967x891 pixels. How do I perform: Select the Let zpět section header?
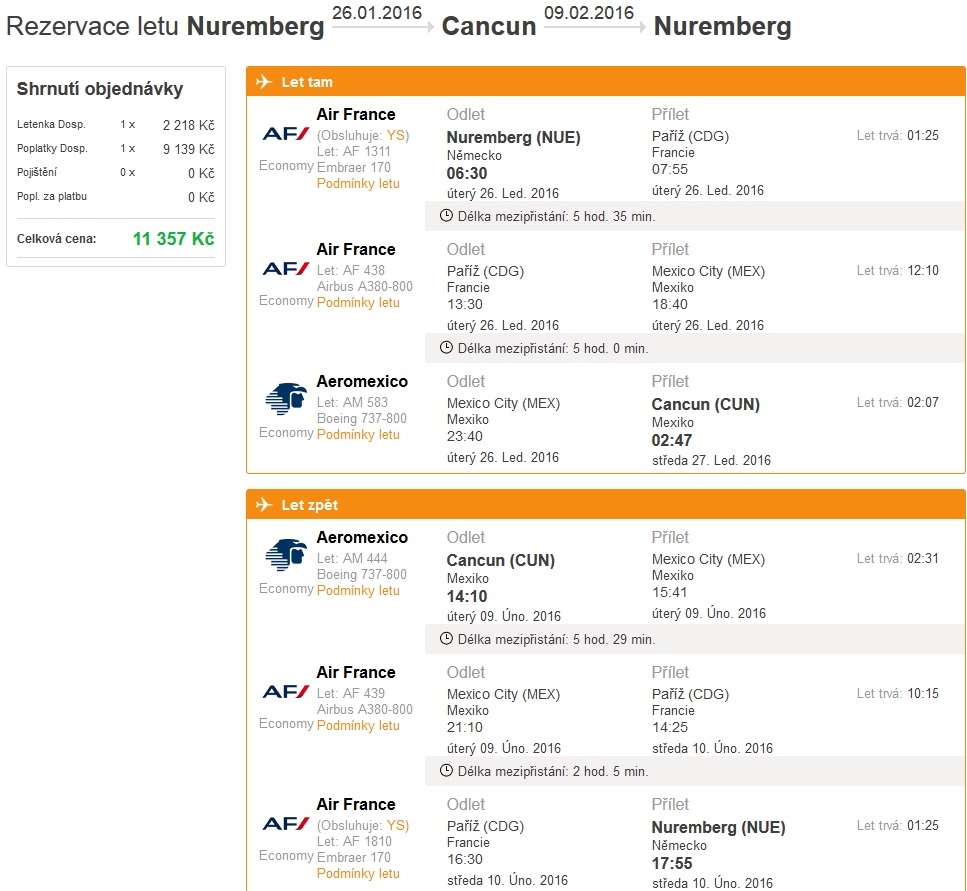(x=606, y=504)
